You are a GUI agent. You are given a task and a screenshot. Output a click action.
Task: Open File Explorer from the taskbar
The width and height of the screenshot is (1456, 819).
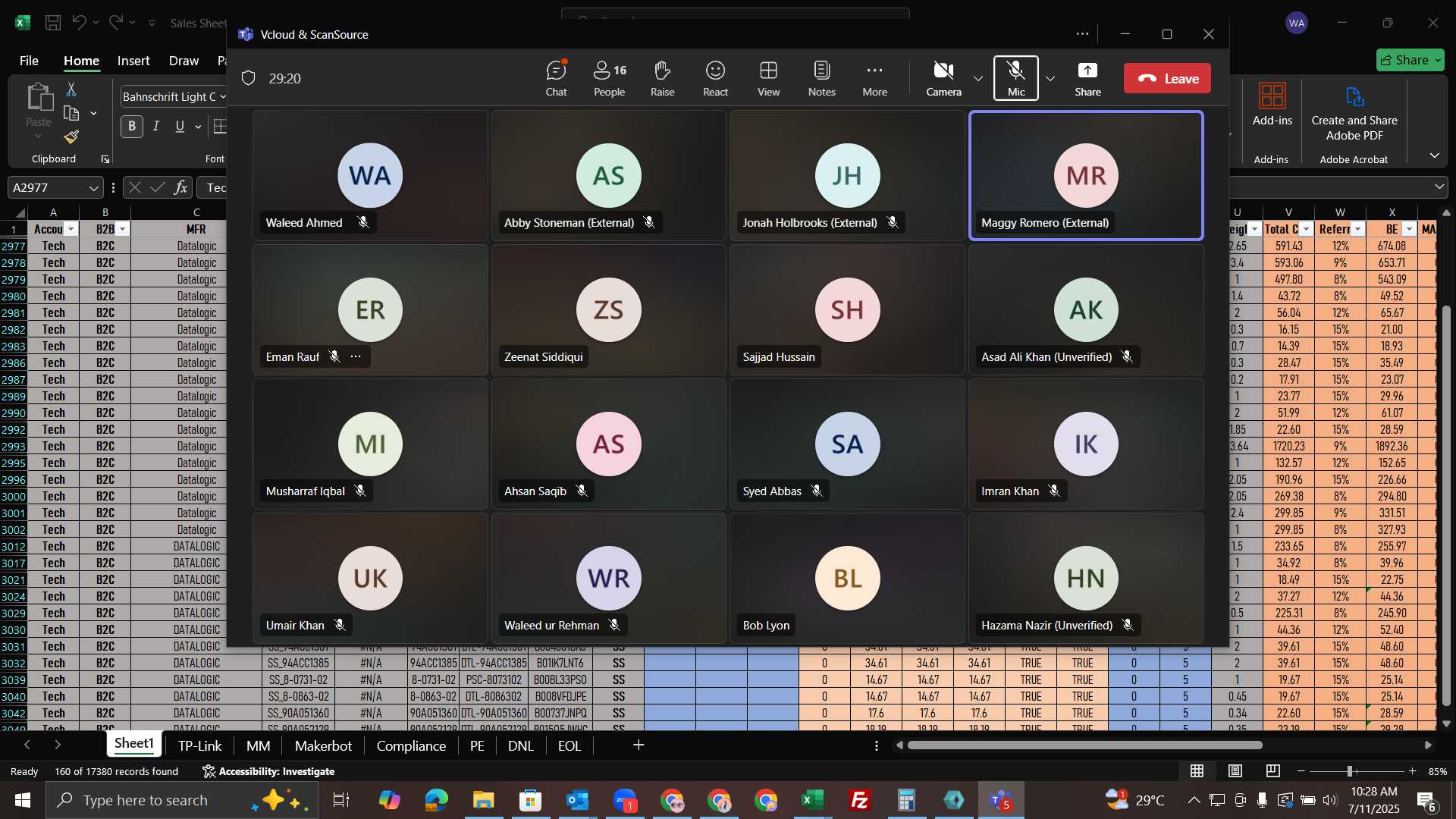click(x=483, y=800)
